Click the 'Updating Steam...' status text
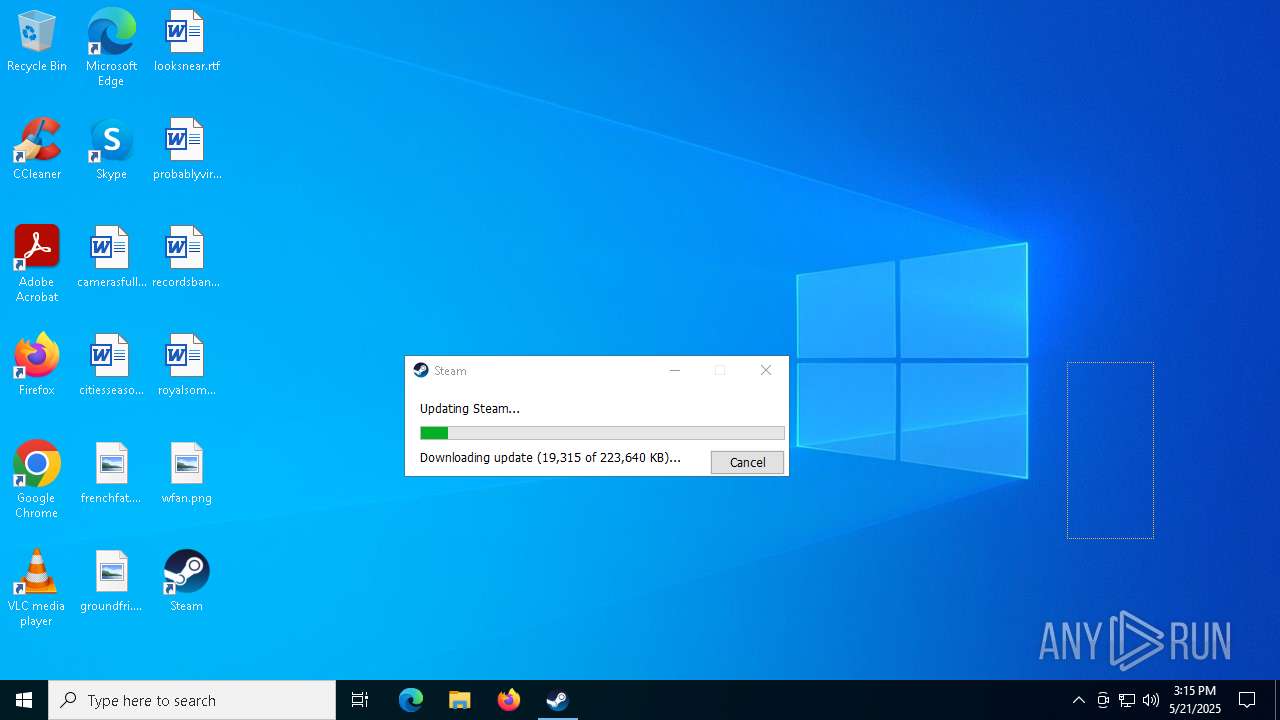Screen dimensions: 1280x720 click(470, 408)
